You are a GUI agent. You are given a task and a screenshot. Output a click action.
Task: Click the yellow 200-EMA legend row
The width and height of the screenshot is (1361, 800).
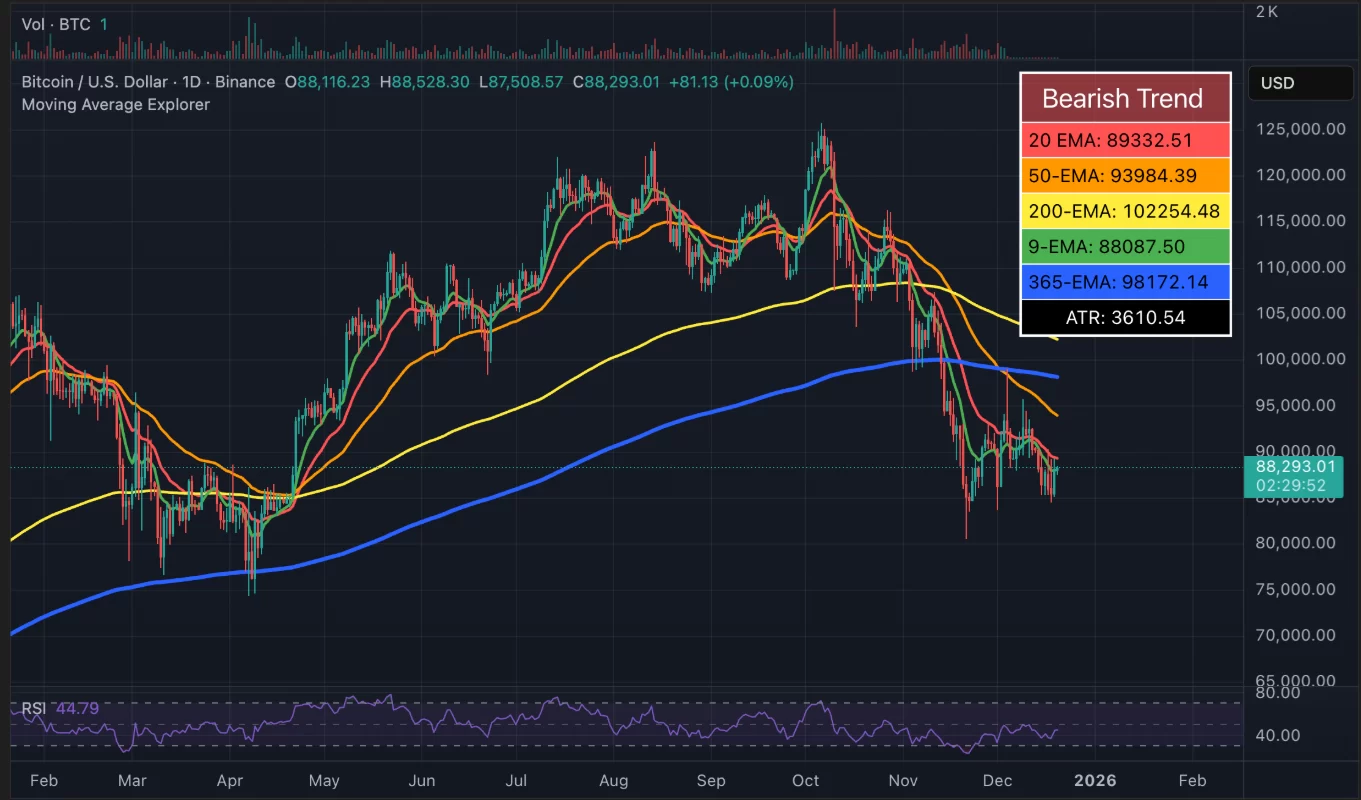(x=1125, y=211)
